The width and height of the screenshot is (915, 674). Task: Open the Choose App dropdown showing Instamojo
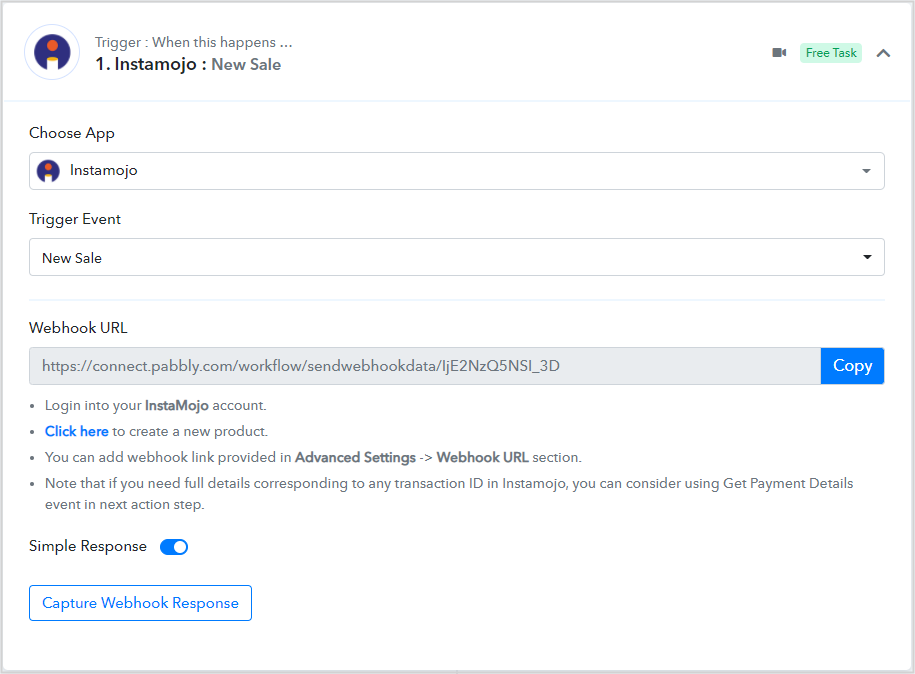point(457,171)
